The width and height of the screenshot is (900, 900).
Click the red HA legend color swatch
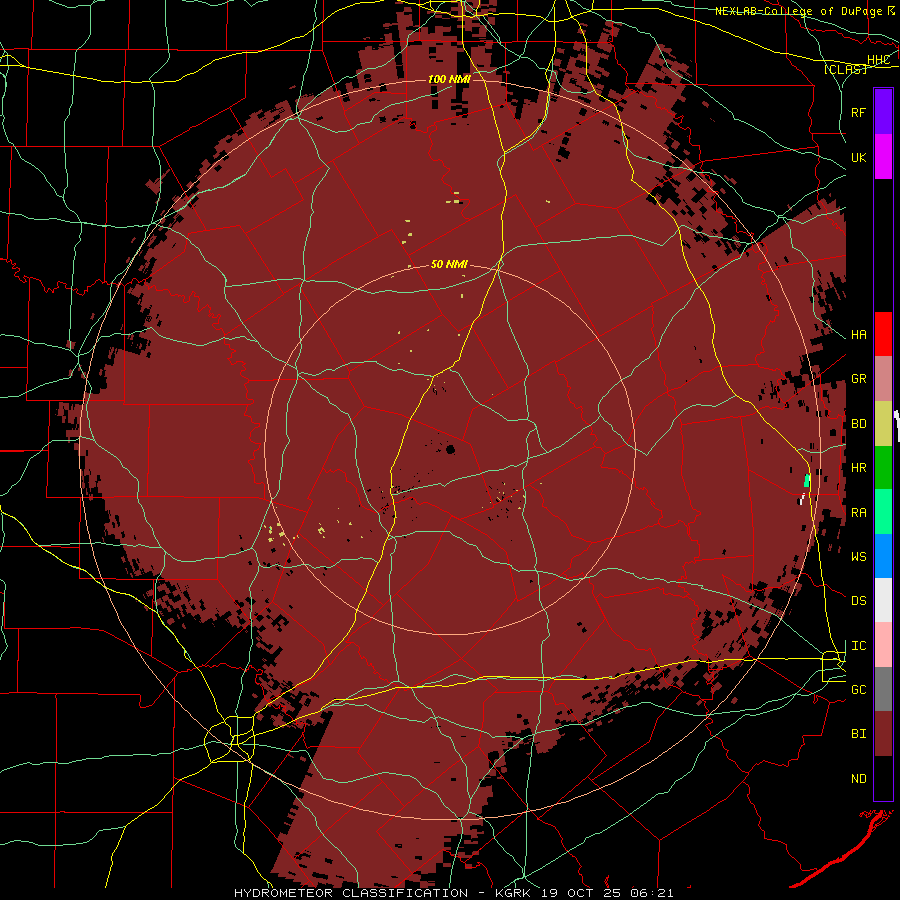coord(883,334)
